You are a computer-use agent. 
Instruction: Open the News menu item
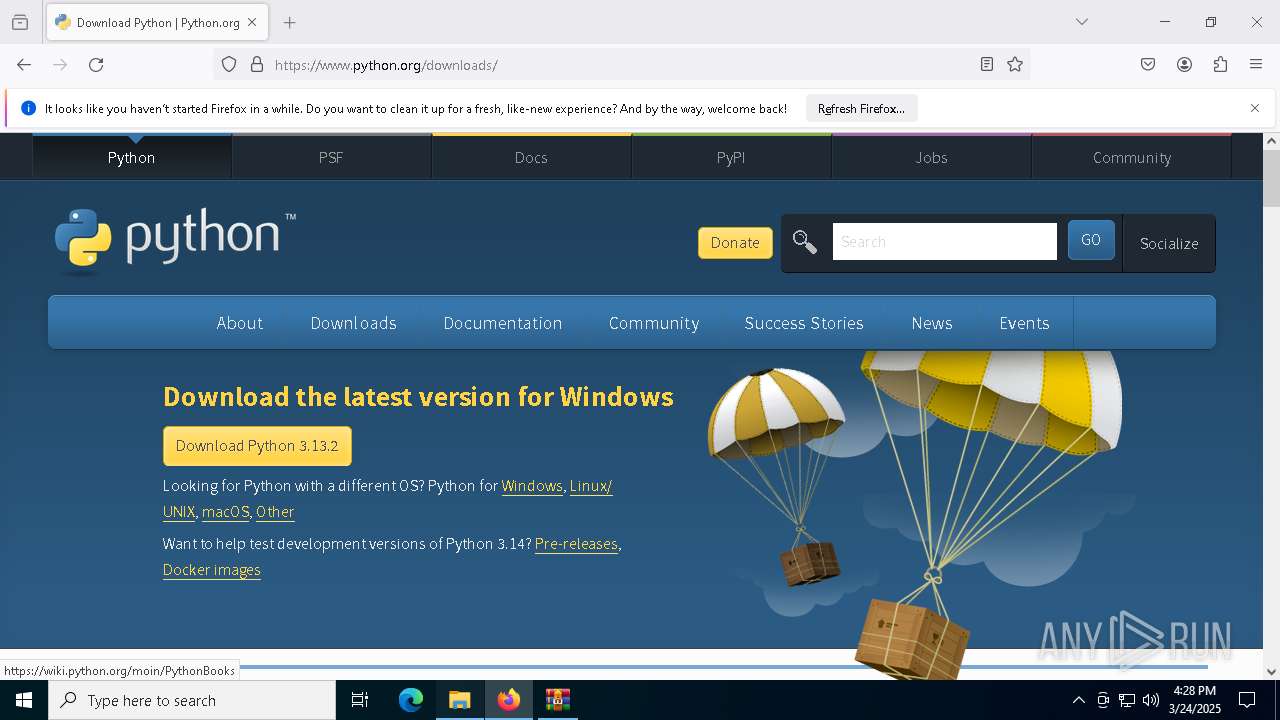(932, 323)
